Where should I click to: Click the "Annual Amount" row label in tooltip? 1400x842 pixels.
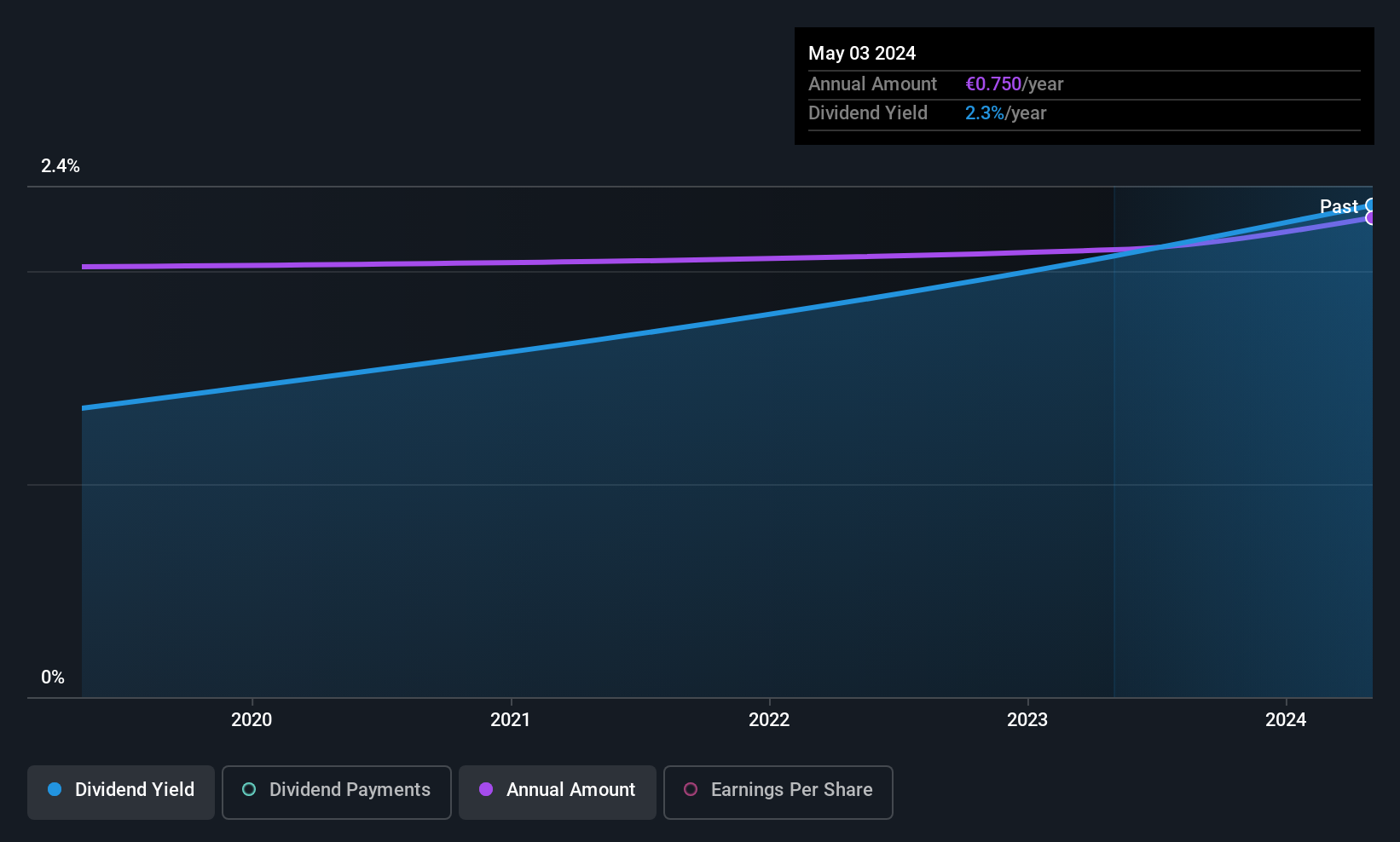coord(872,84)
